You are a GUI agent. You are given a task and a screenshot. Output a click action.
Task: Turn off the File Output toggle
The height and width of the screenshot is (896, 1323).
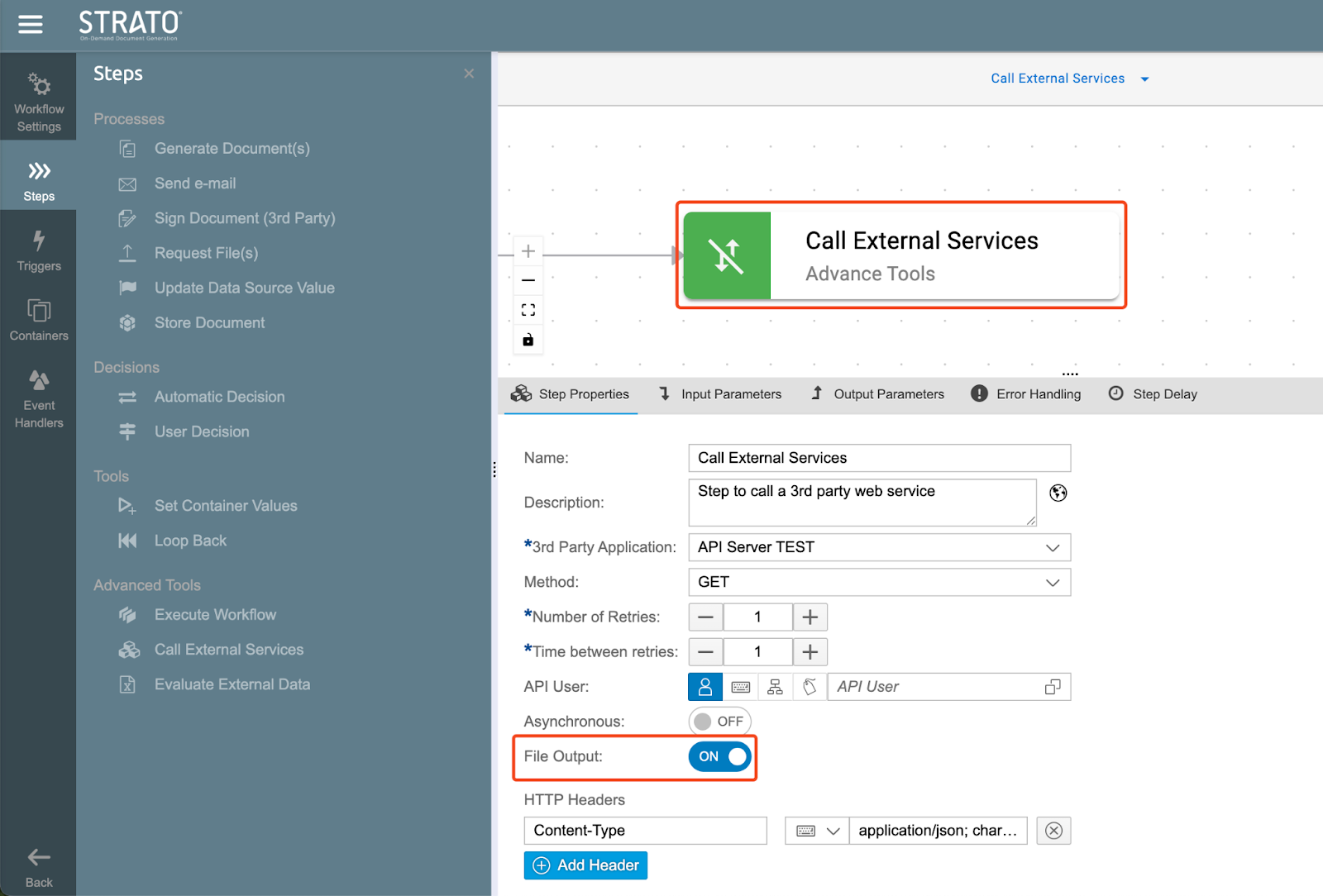719,756
